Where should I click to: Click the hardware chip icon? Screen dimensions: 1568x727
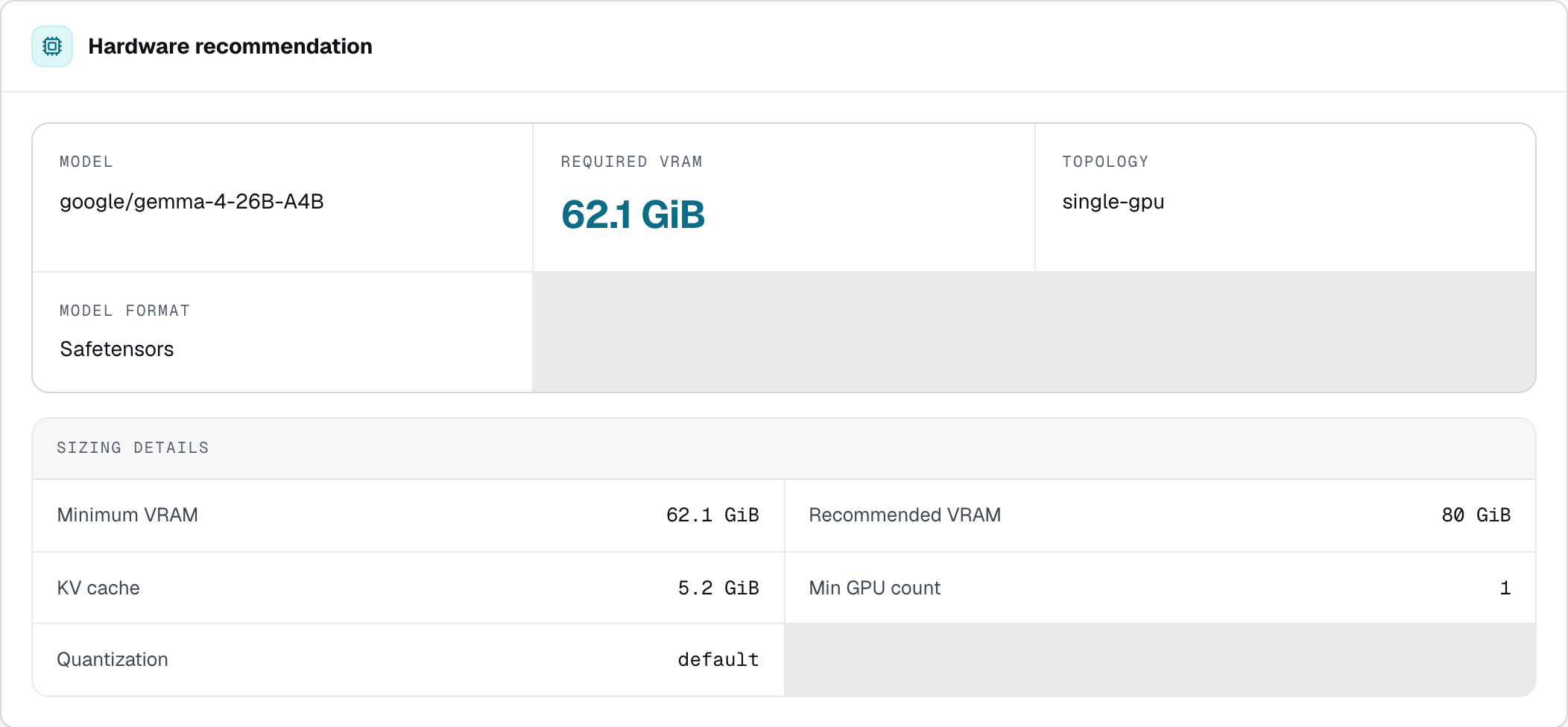coord(52,46)
